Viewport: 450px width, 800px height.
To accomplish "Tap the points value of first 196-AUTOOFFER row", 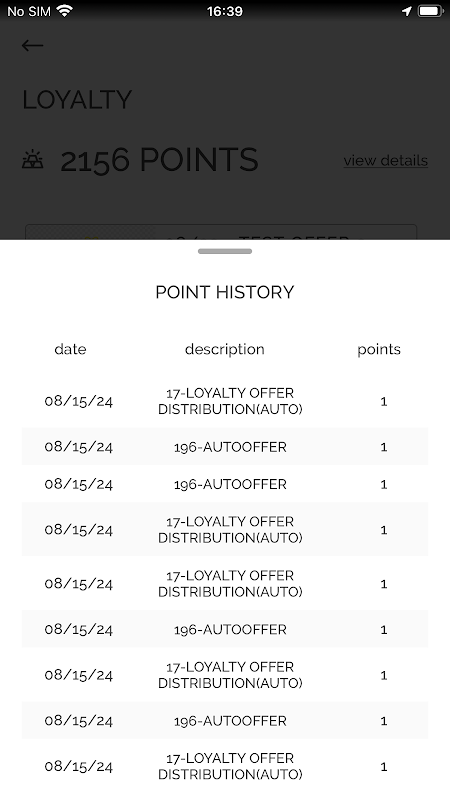I will (384, 447).
